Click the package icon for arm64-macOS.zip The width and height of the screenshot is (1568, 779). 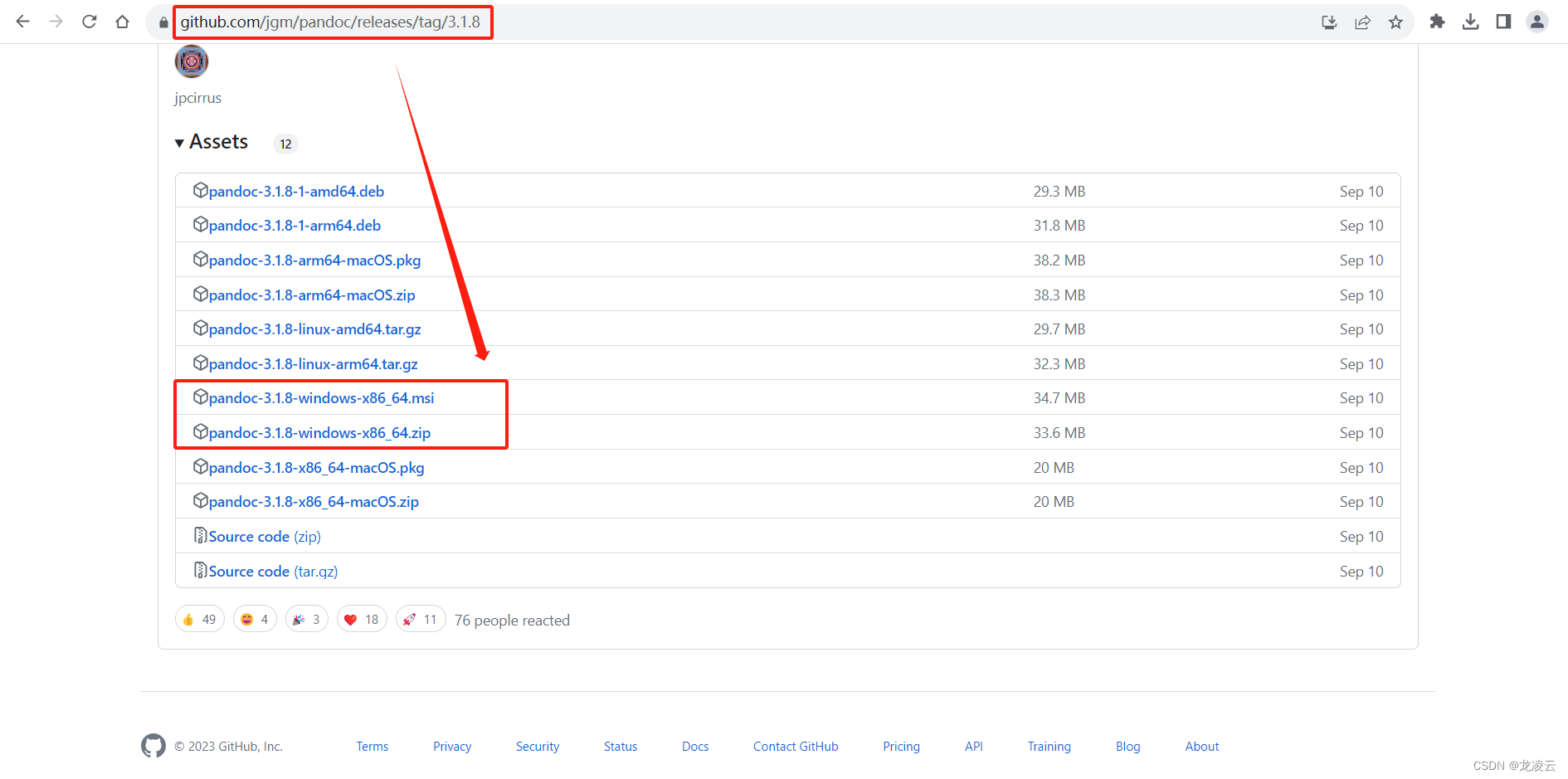200,294
